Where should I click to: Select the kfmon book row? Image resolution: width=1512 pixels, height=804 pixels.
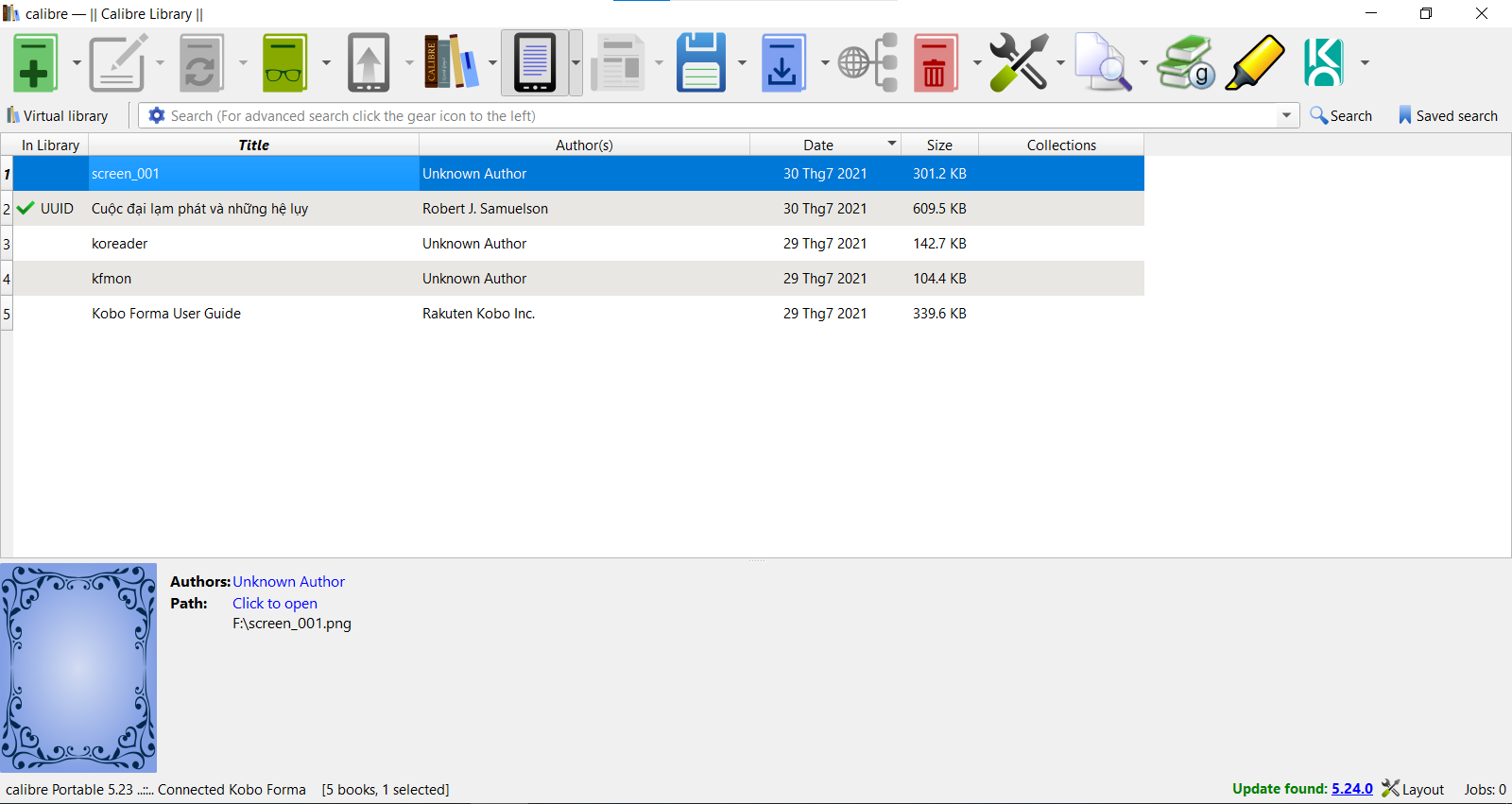click(x=578, y=279)
